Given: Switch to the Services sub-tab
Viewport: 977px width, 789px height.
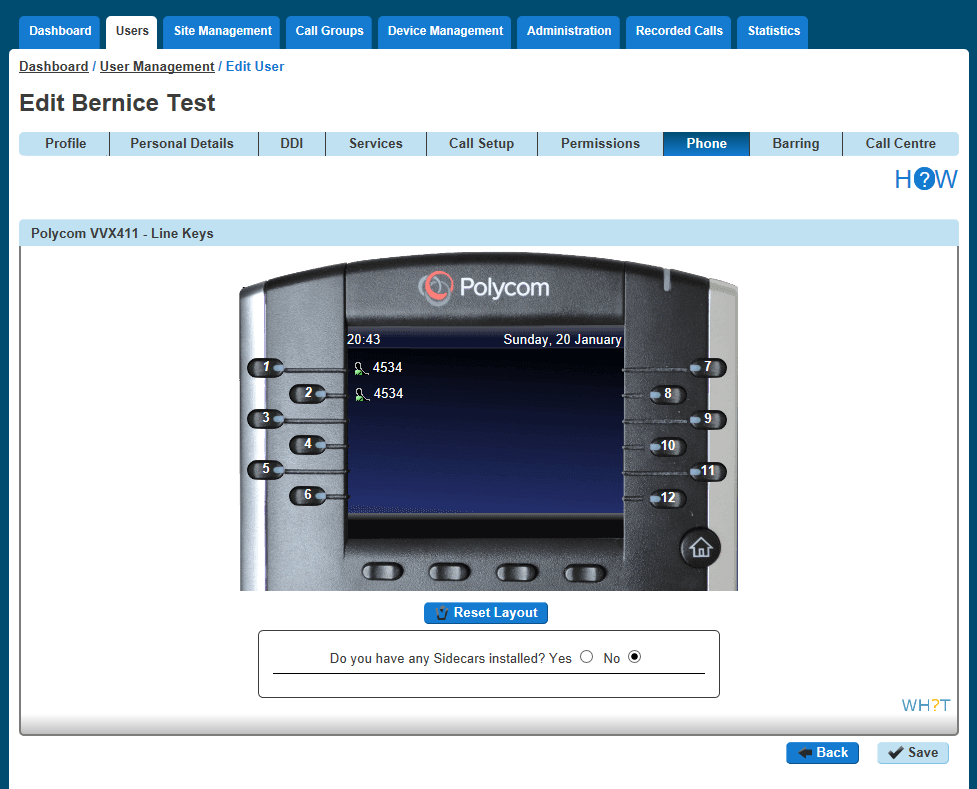Looking at the screenshot, I should click(x=376, y=144).
